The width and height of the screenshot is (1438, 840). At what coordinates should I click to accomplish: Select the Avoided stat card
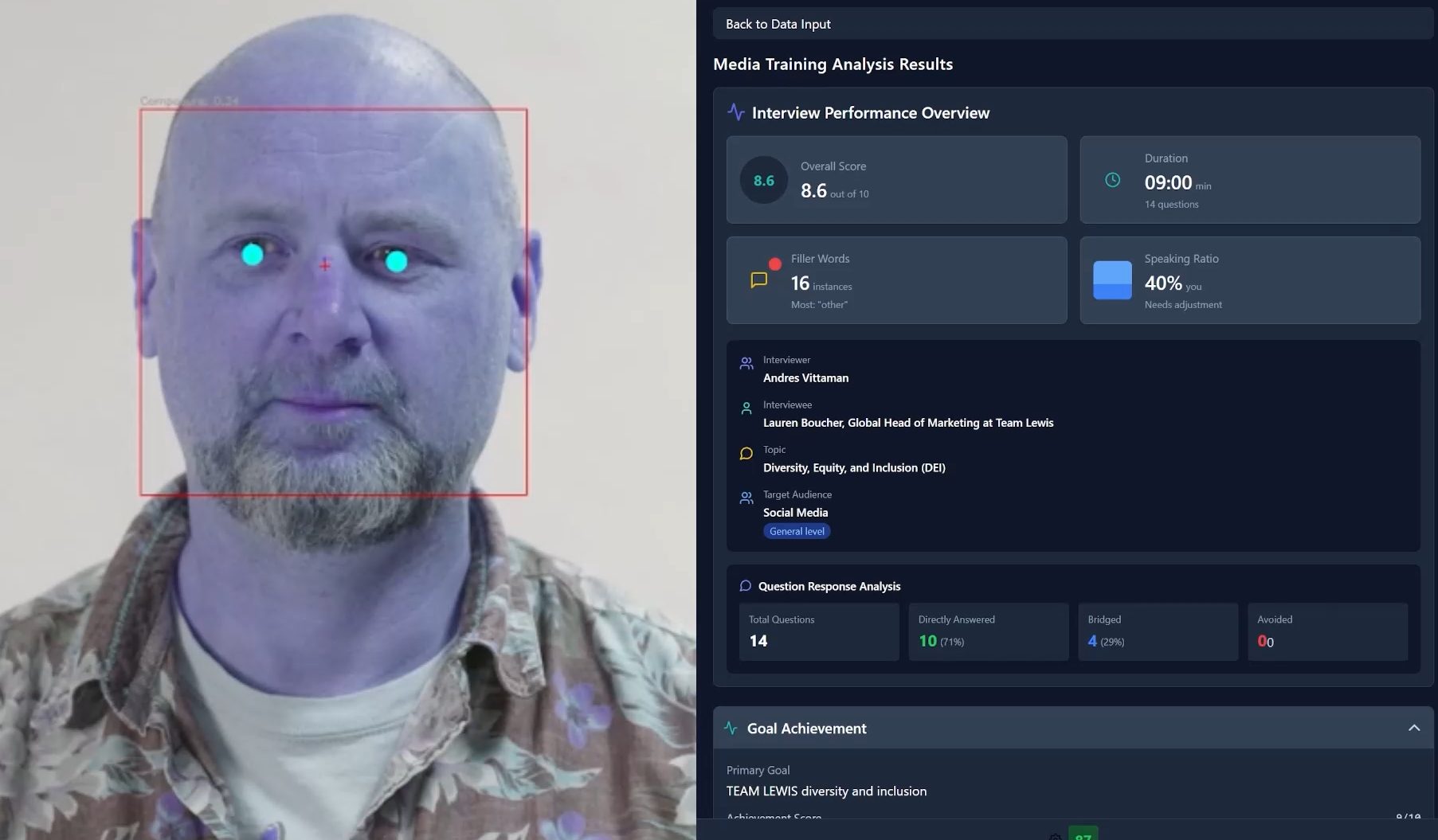click(1327, 631)
